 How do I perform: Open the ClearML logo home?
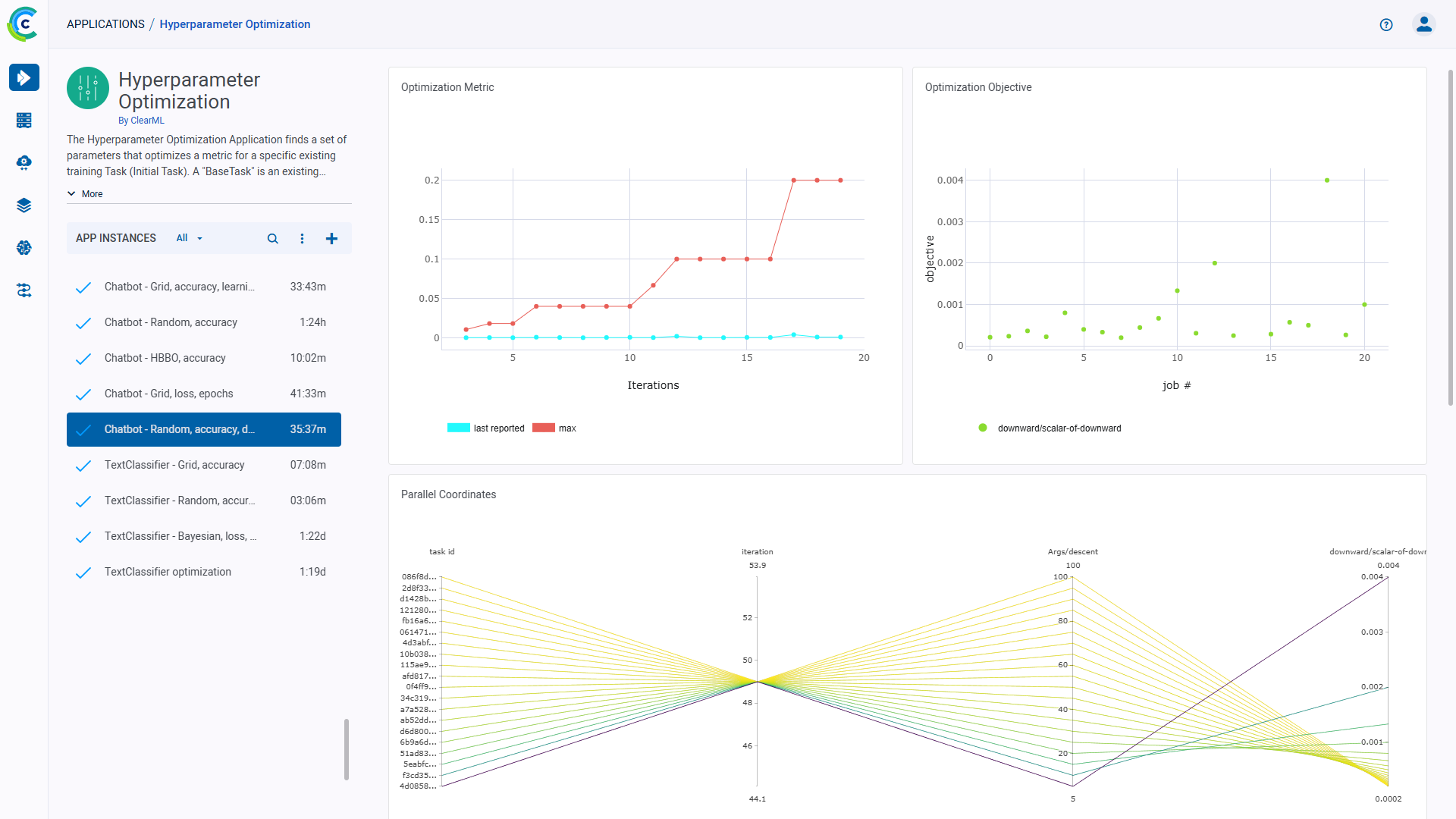[x=24, y=24]
